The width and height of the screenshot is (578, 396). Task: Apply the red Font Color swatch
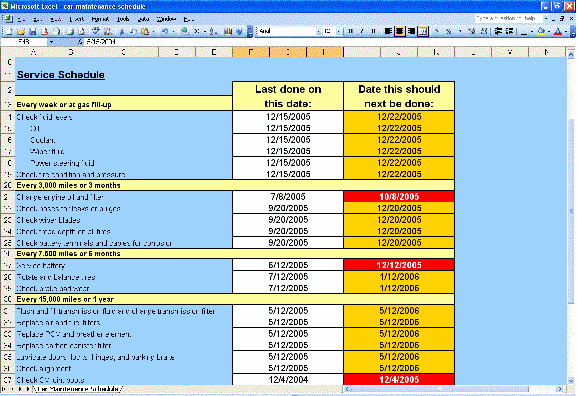click(558, 31)
